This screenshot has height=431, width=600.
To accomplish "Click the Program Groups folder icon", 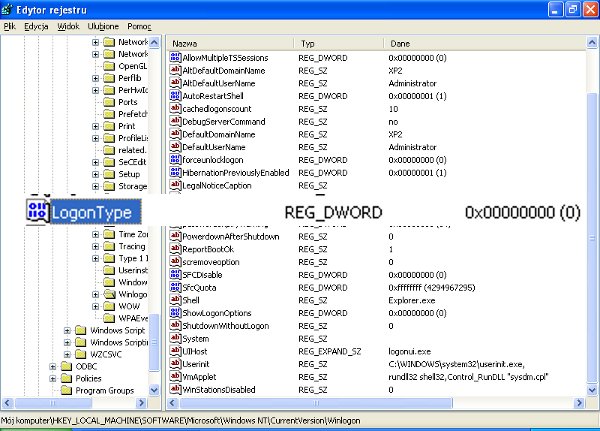I will (67, 390).
